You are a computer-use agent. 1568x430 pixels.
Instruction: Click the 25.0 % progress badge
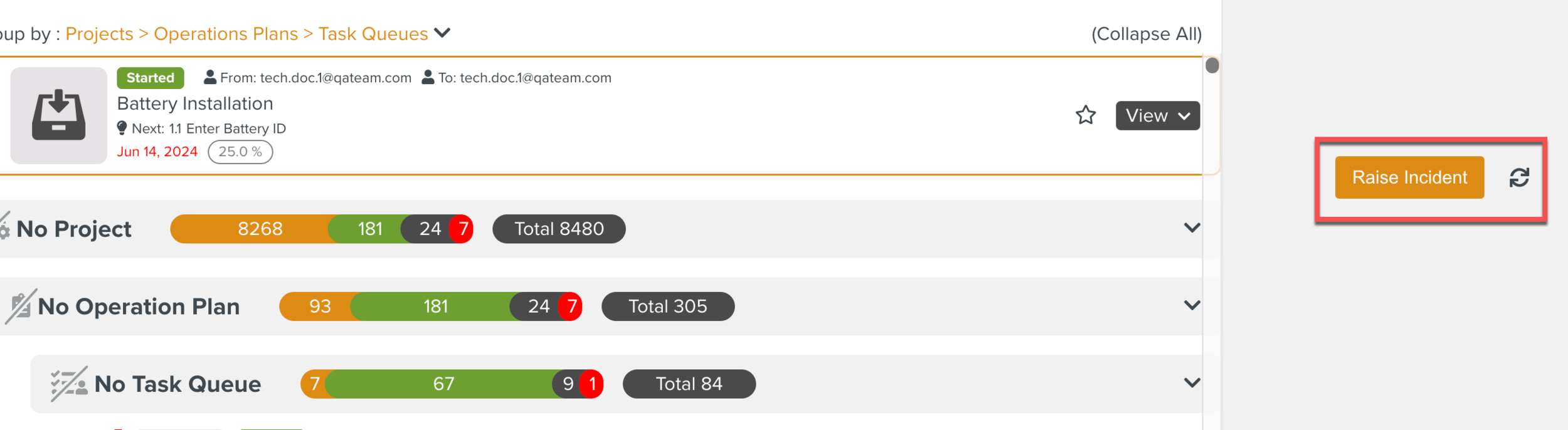pyautogui.click(x=240, y=152)
